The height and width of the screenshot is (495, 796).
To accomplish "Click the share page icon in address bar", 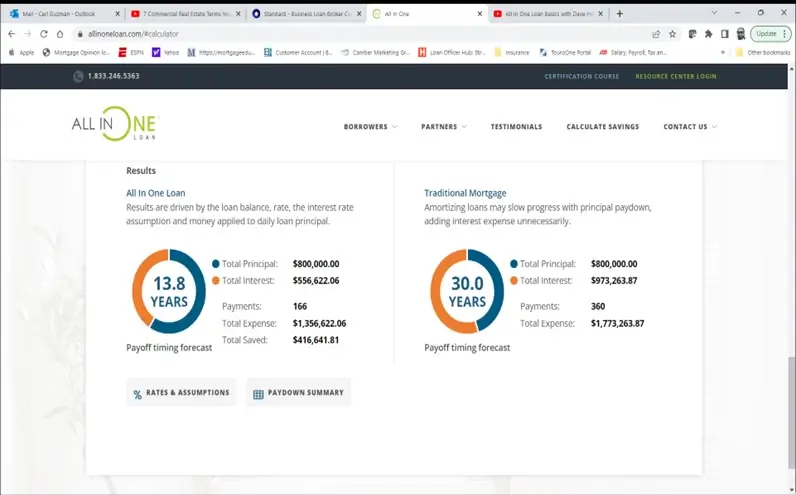I will pyautogui.click(x=656, y=34).
